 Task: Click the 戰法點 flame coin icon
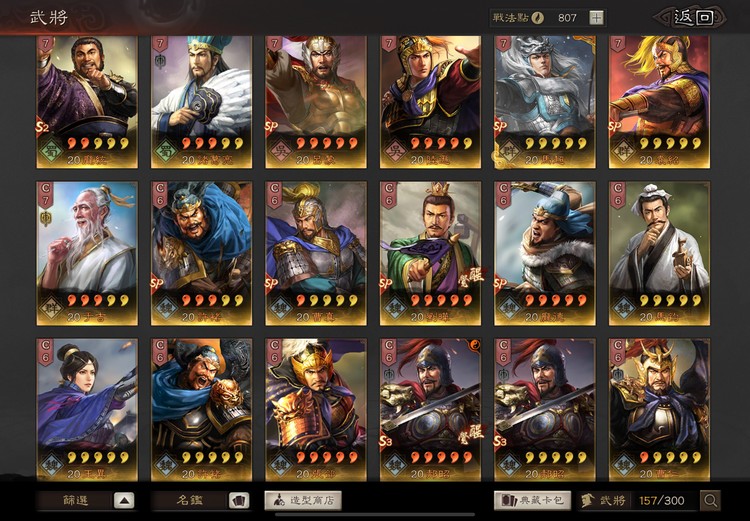[538, 18]
